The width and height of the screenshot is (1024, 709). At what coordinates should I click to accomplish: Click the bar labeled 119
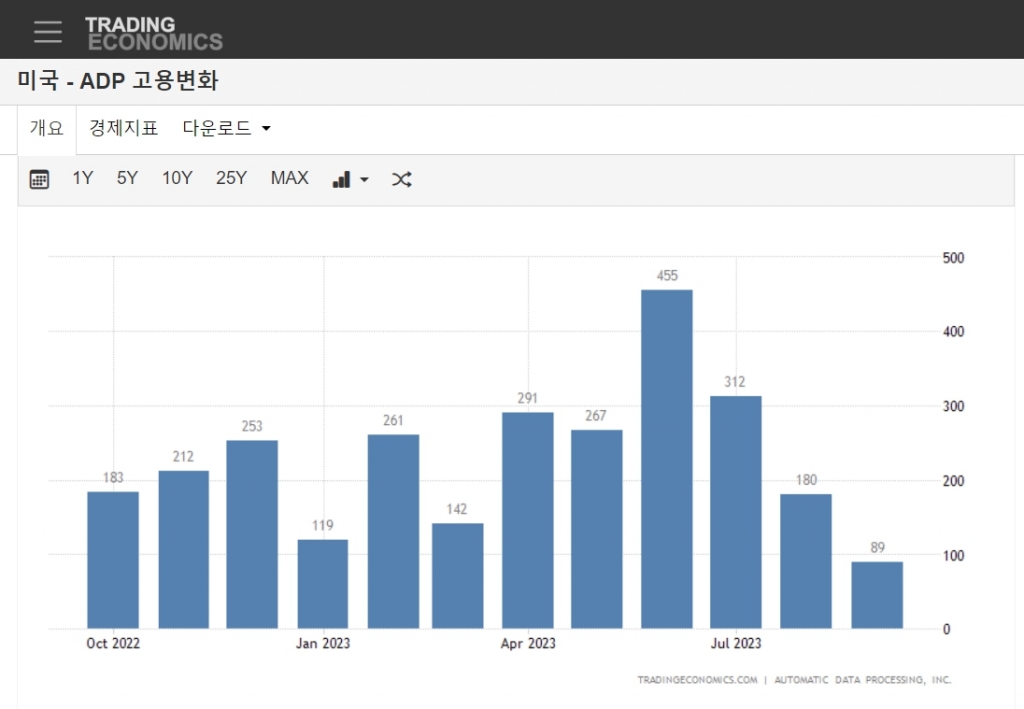323,584
